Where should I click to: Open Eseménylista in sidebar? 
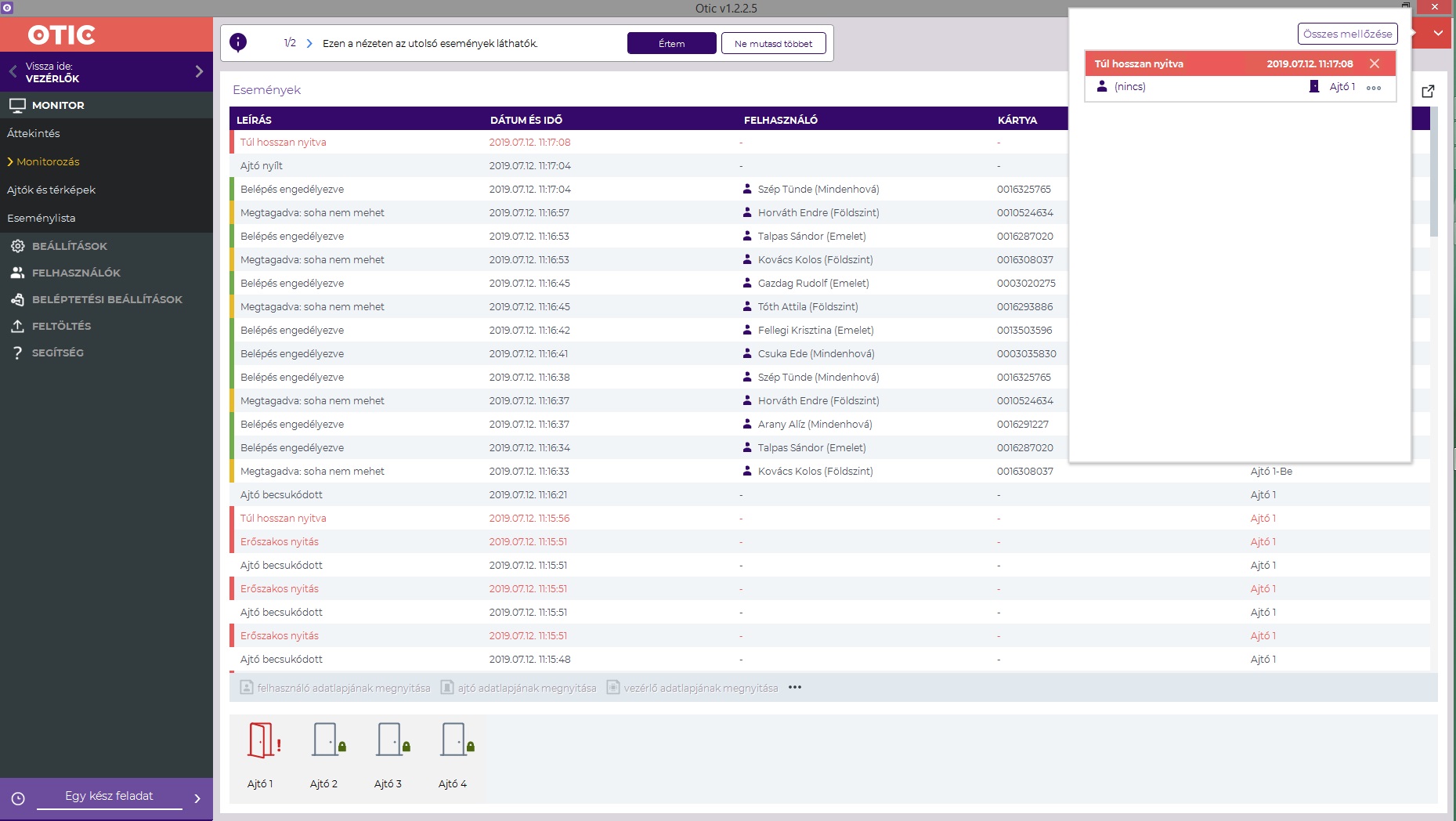[x=42, y=218]
